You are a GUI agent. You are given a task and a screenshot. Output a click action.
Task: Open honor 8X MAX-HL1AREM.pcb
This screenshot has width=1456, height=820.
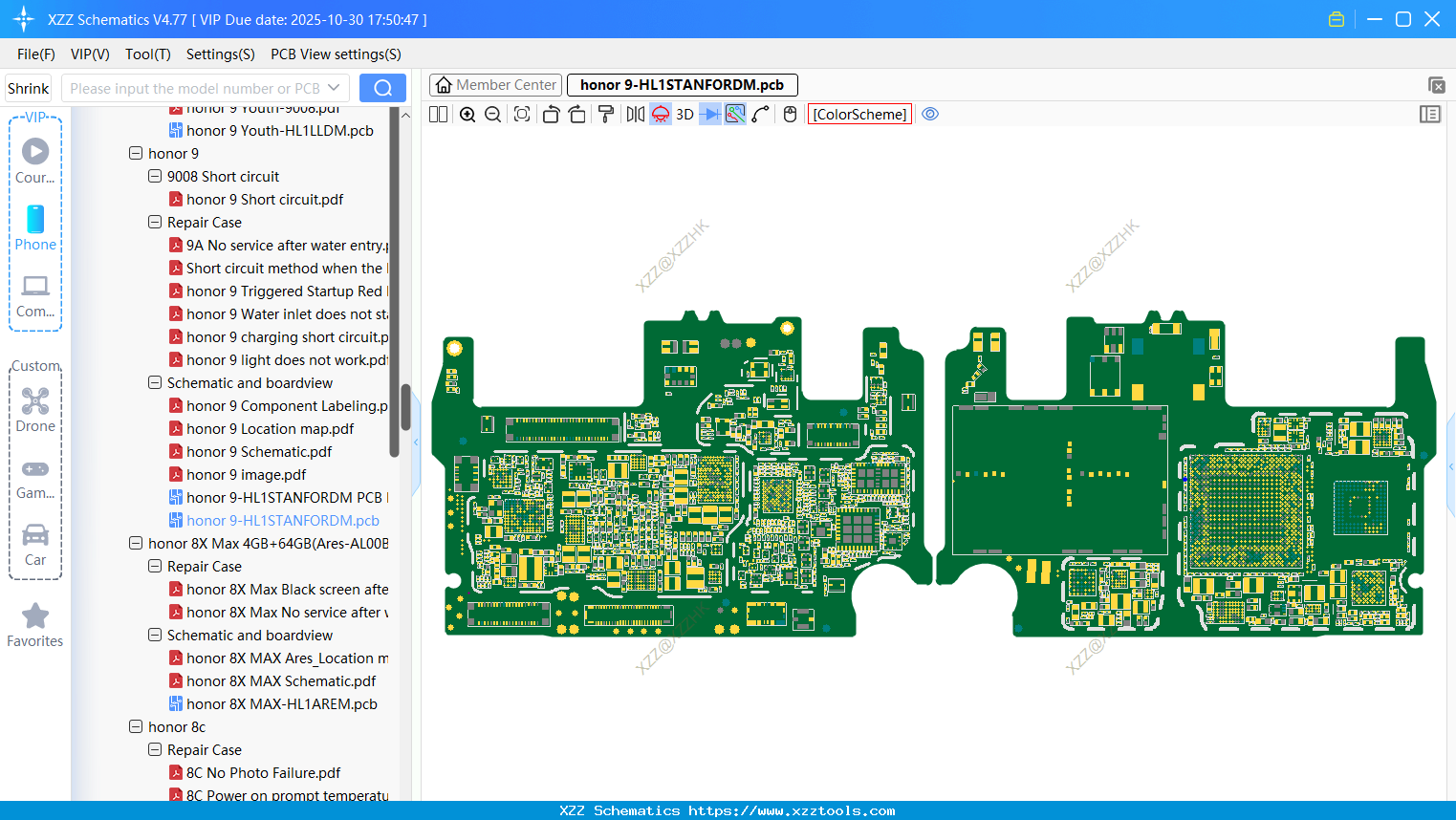[x=282, y=703]
